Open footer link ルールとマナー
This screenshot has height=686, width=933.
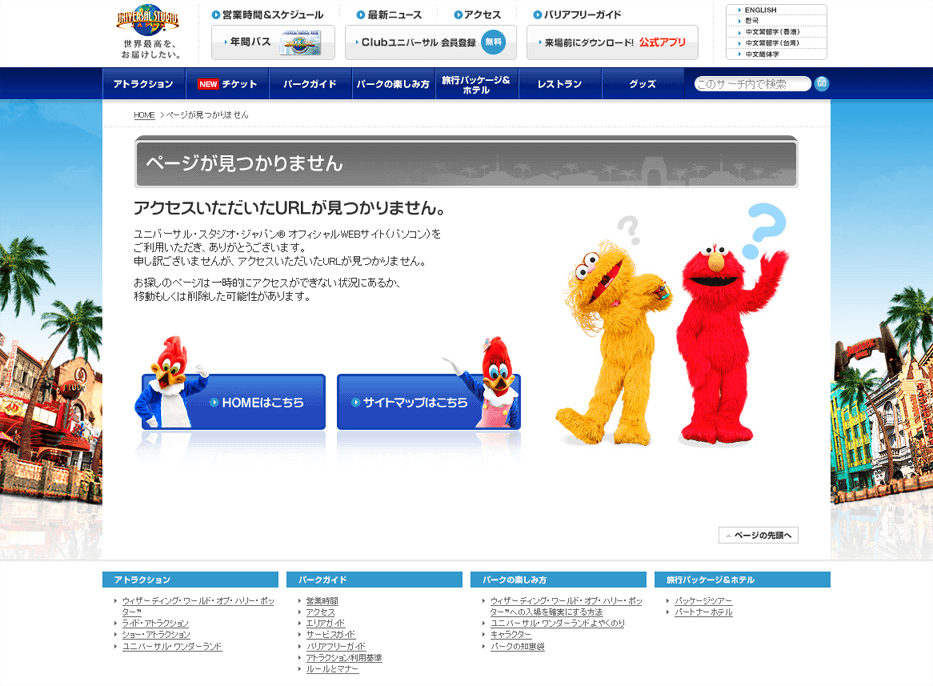point(332,669)
